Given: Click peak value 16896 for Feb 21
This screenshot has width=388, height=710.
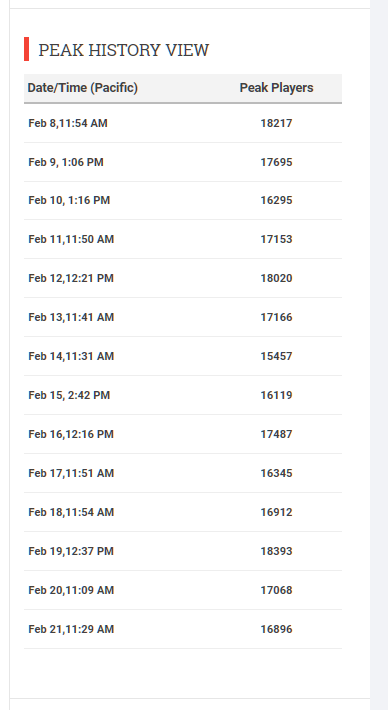Looking at the screenshot, I should (x=276, y=628).
